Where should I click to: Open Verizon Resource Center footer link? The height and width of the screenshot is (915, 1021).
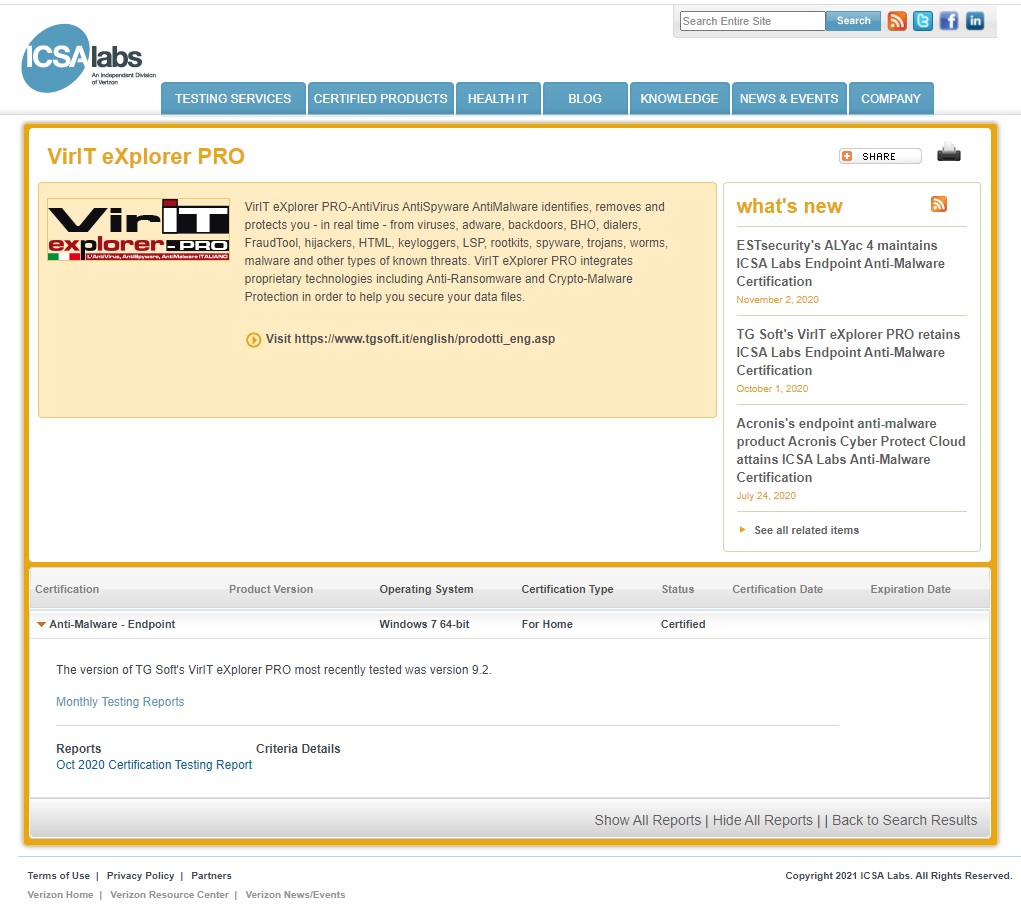click(x=169, y=894)
